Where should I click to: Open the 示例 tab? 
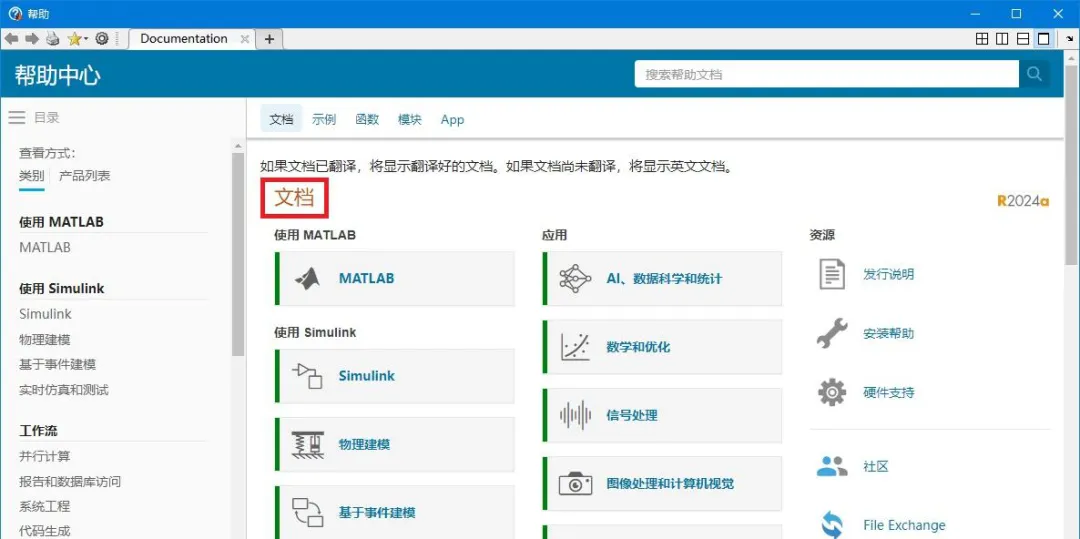pos(324,119)
